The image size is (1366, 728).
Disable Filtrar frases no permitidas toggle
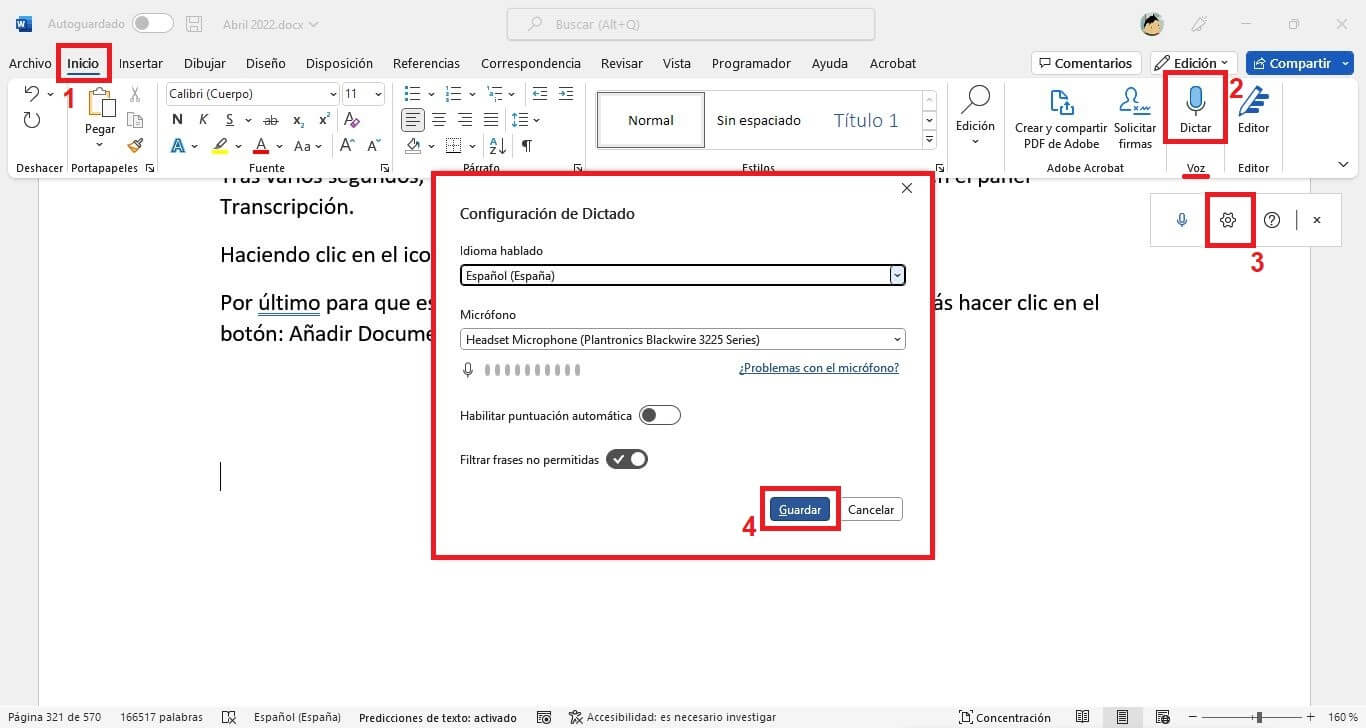click(627, 459)
